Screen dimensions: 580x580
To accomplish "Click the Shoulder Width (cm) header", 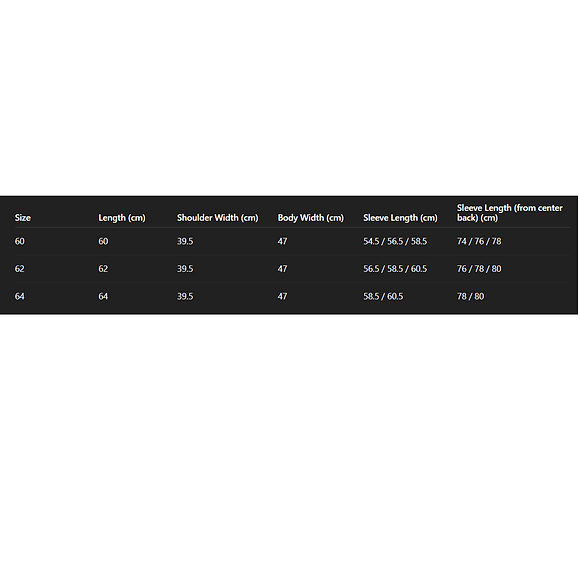I will click(x=218, y=218).
